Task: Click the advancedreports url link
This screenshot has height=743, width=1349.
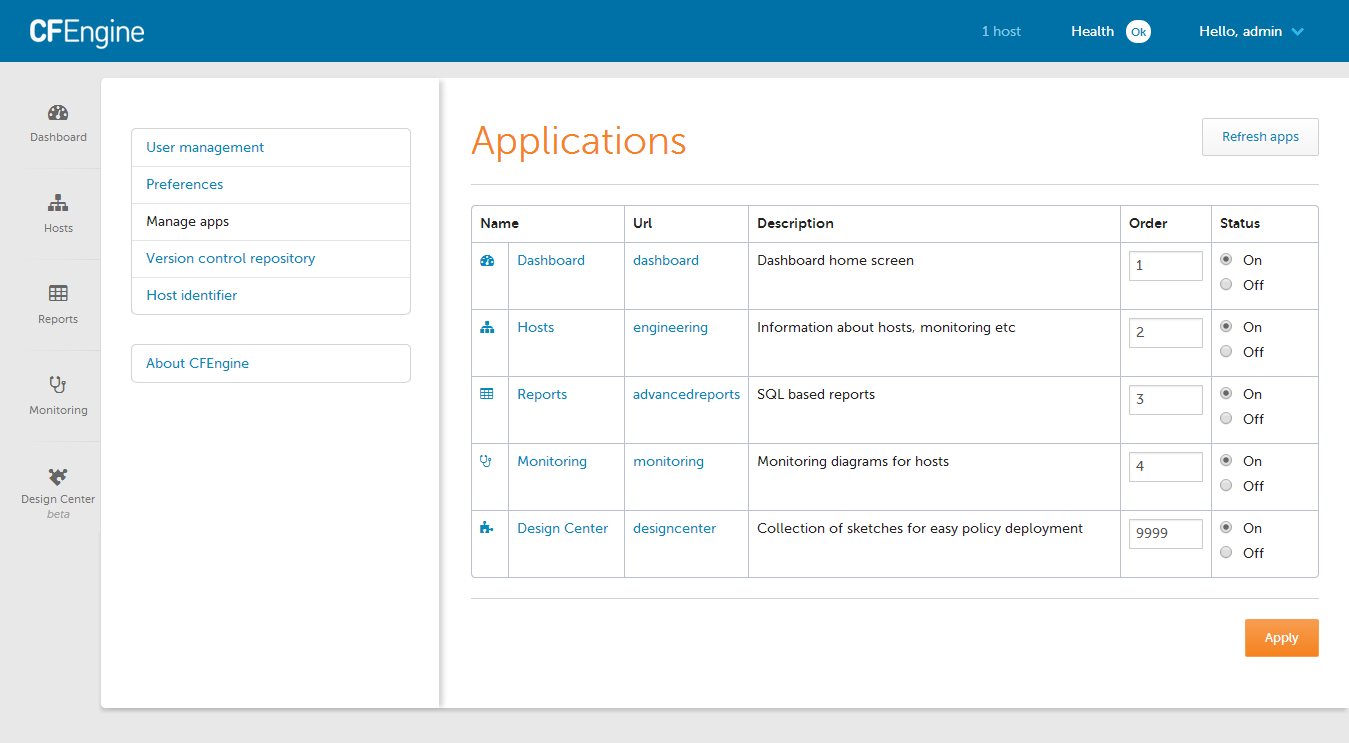Action: pos(686,394)
